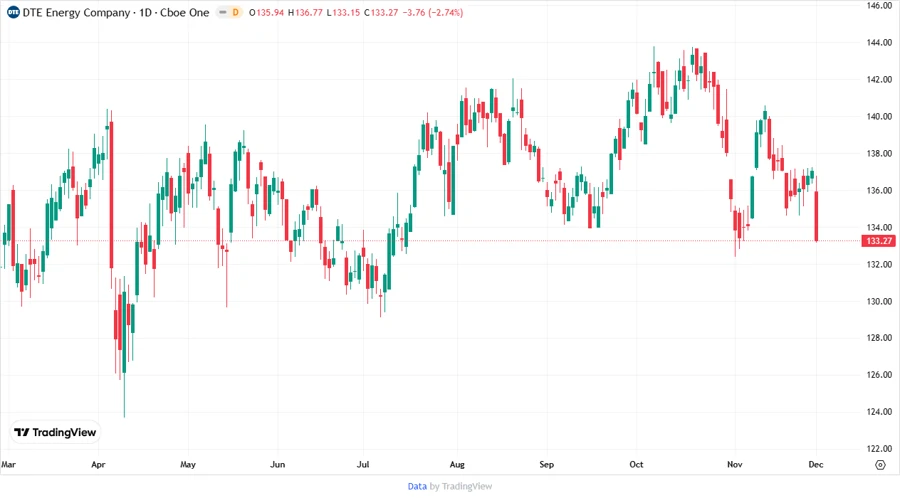The width and height of the screenshot is (900, 498).
Task: Click the Oct label on time axis
Action: point(636,464)
